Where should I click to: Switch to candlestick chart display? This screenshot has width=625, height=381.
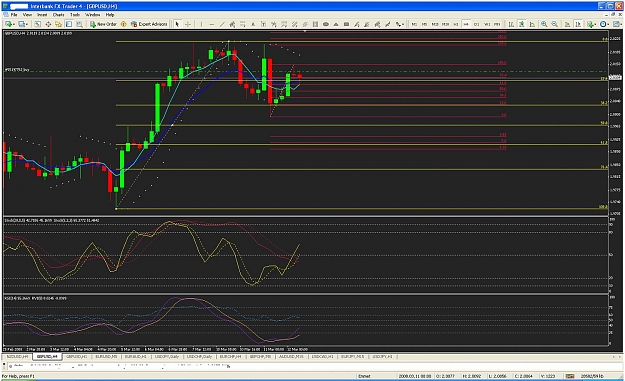(x=521, y=24)
